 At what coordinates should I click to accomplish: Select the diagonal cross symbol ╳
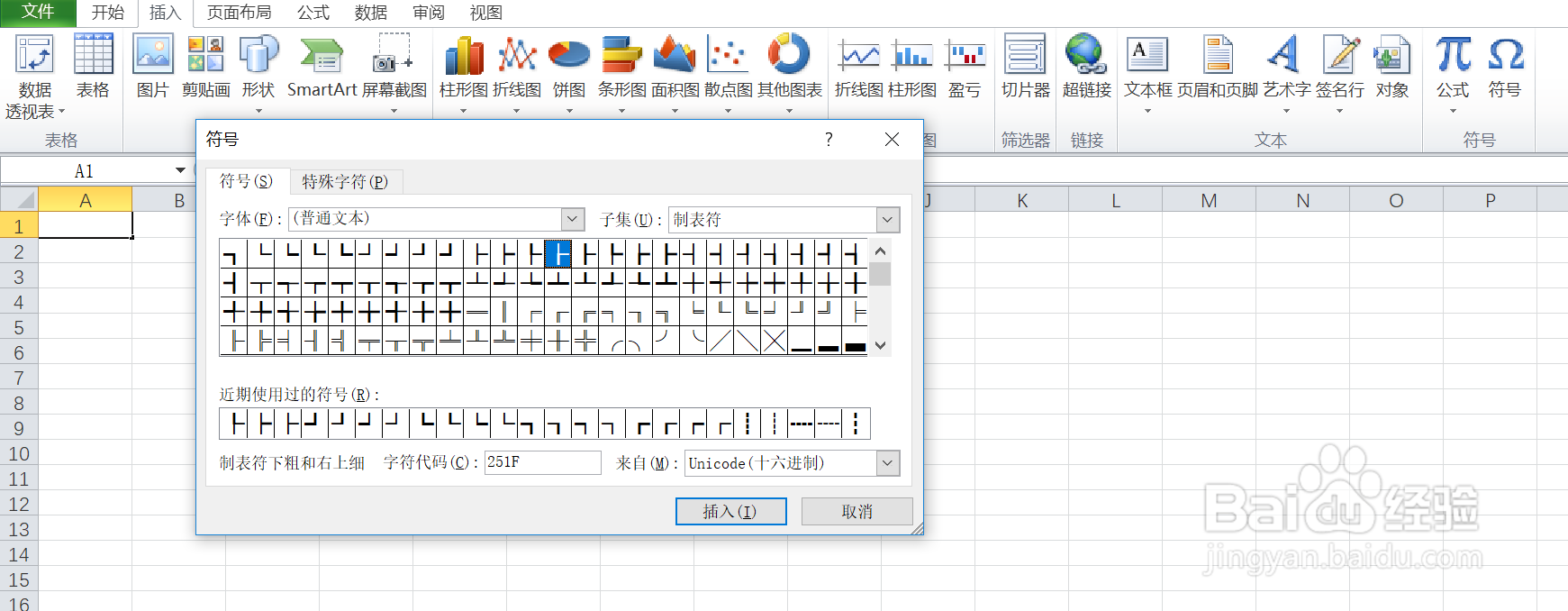pos(774,341)
